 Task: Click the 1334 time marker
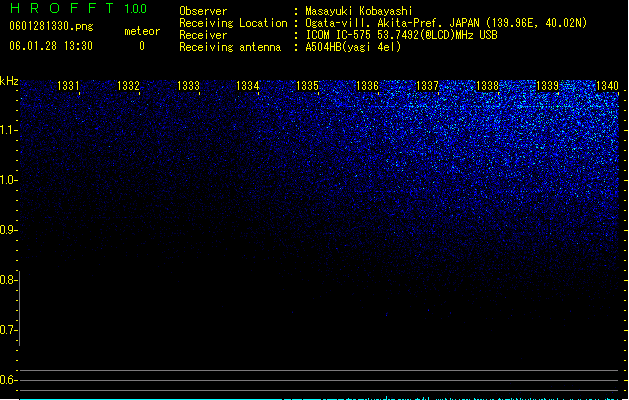click(248, 86)
